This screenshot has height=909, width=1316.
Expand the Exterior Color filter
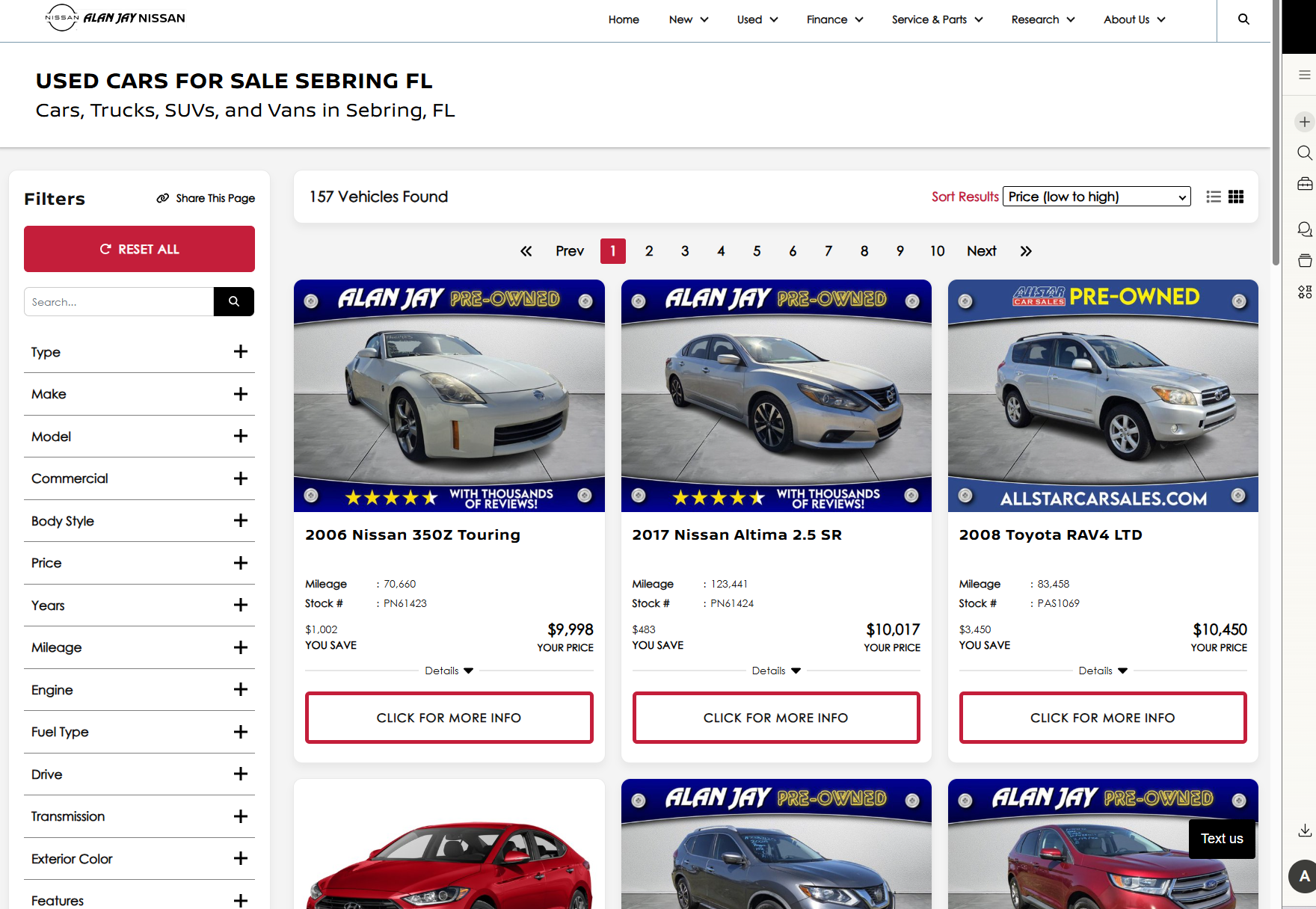pos(139,859)
